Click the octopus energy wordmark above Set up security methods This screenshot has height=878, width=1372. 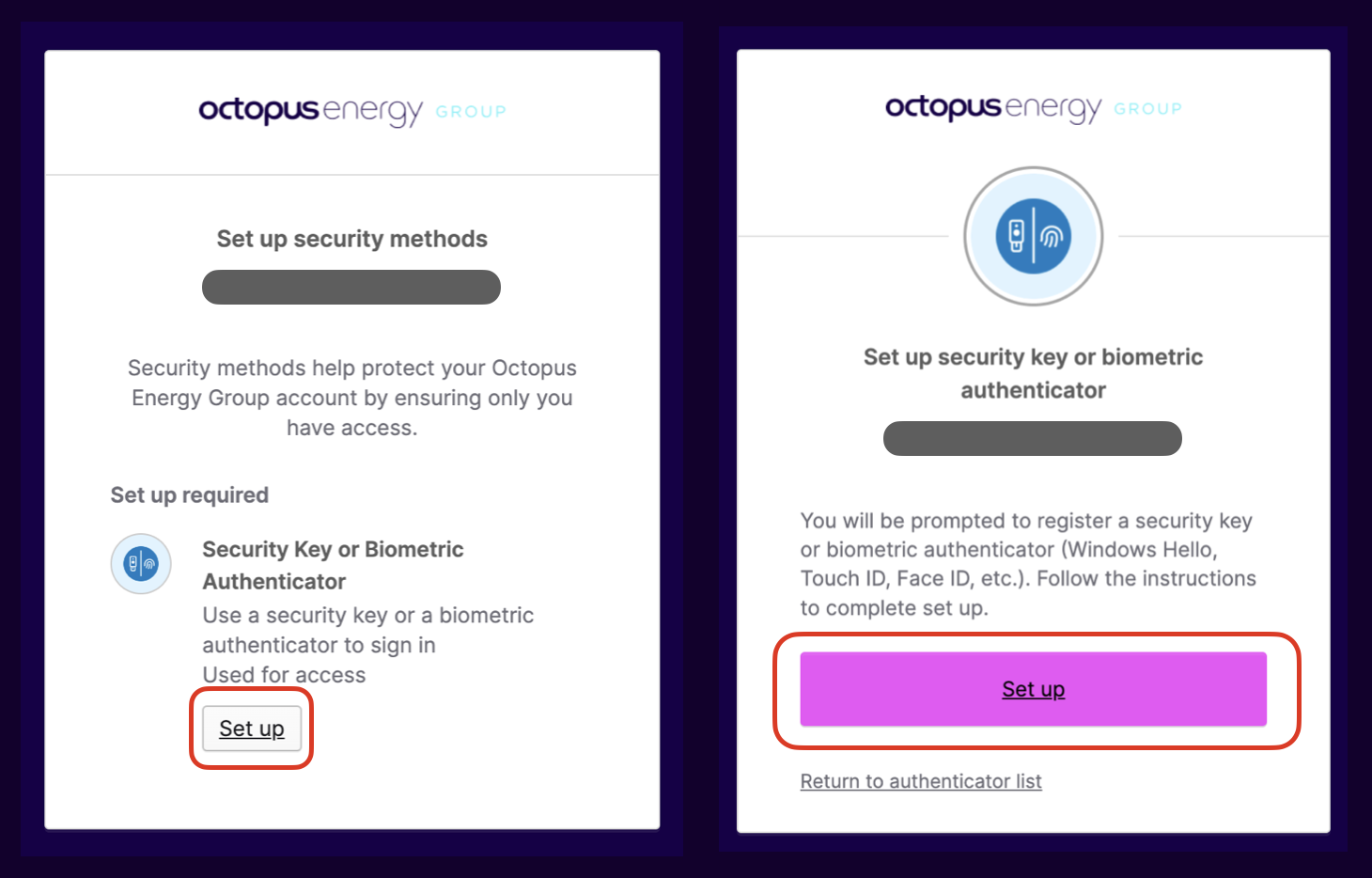pyautogui.click(x=310, y=111)
